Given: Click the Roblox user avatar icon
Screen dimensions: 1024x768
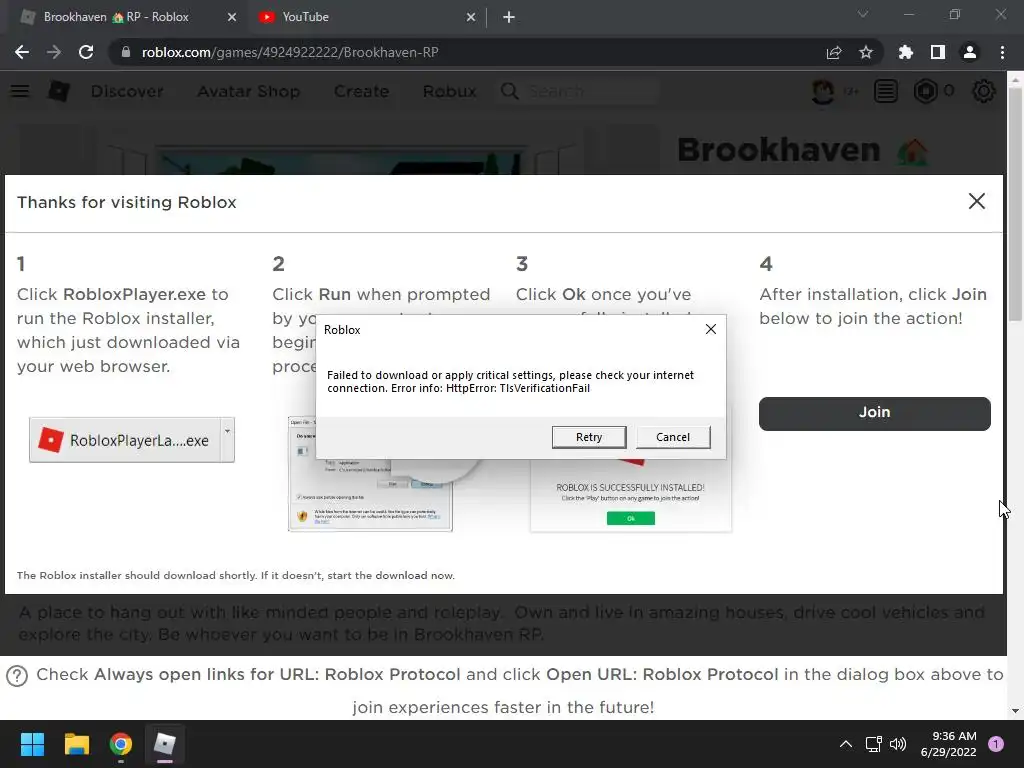Looking at the screenshot, I should point(823,91).
